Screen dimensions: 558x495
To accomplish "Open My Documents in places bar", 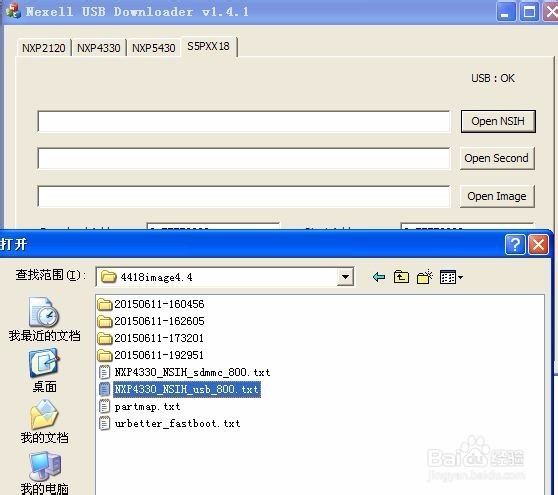I will click(44, 422).
